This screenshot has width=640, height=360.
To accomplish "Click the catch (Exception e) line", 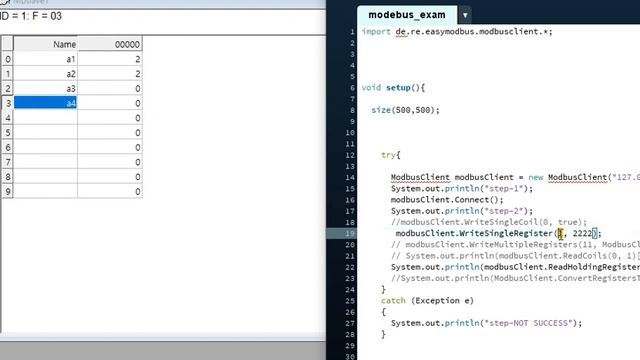I will [427, 301].
